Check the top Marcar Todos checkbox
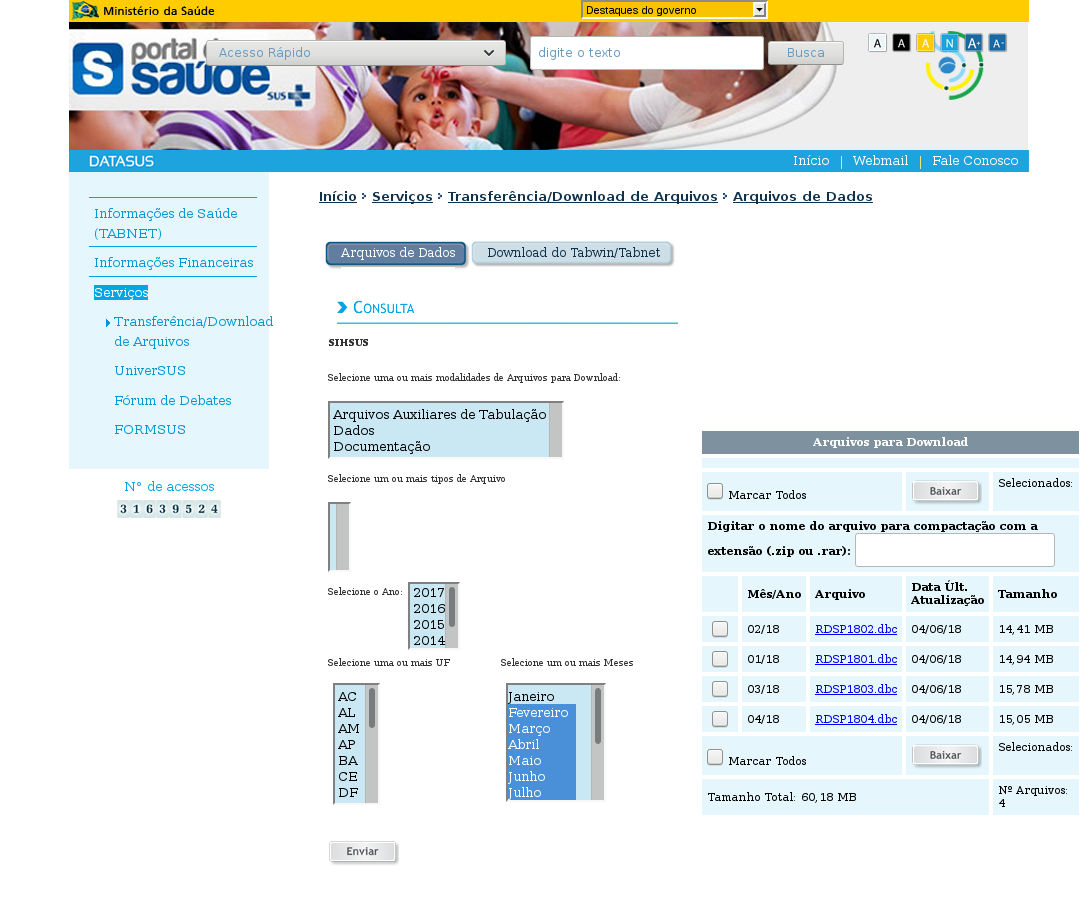The image size is (1092, 911). [715, 491]
